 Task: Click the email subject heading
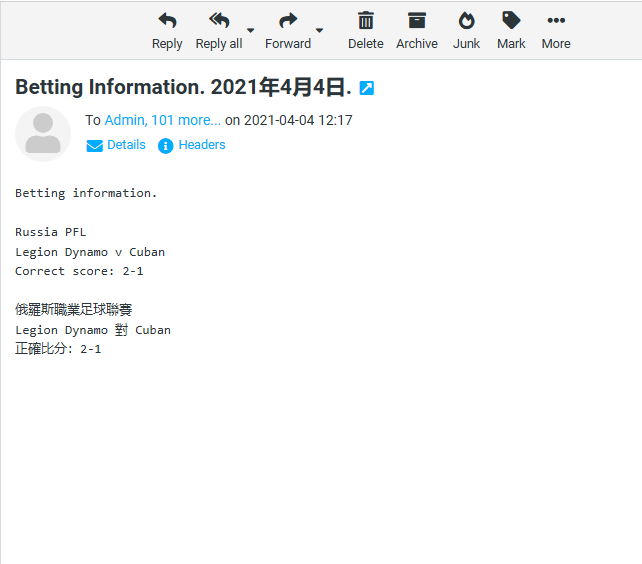[183, 88]
